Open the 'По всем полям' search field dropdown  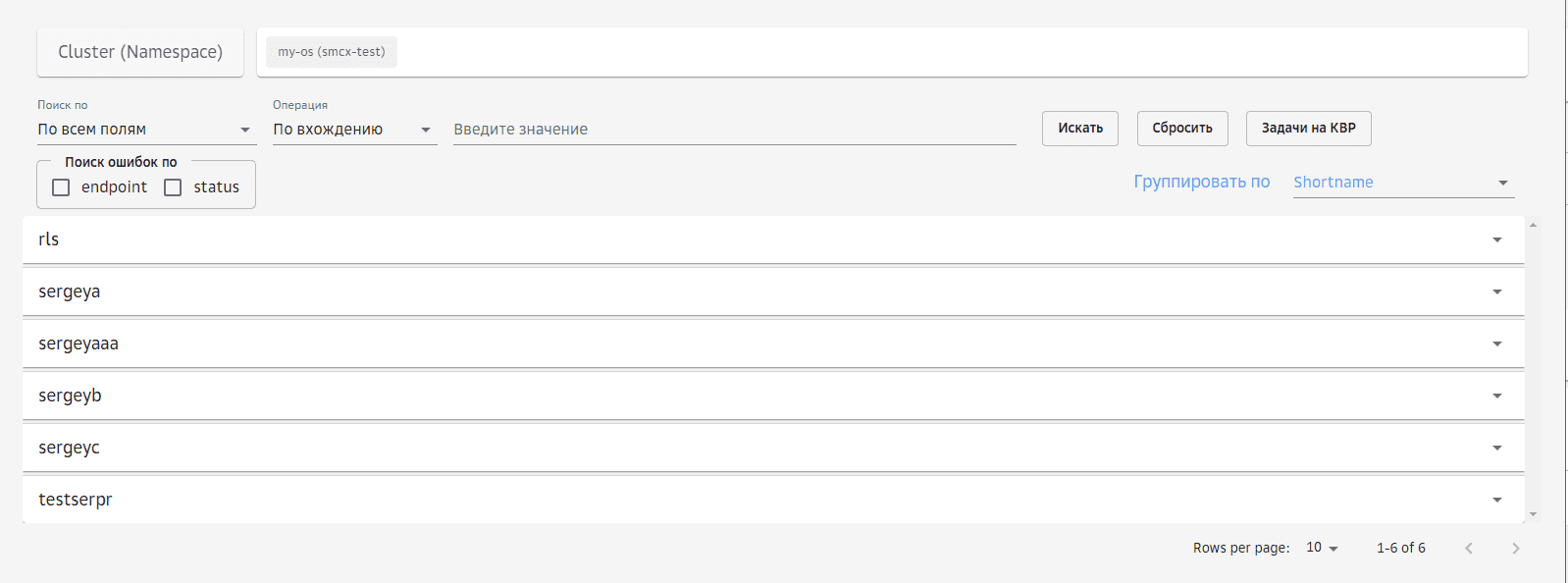[x=144, y=130]
